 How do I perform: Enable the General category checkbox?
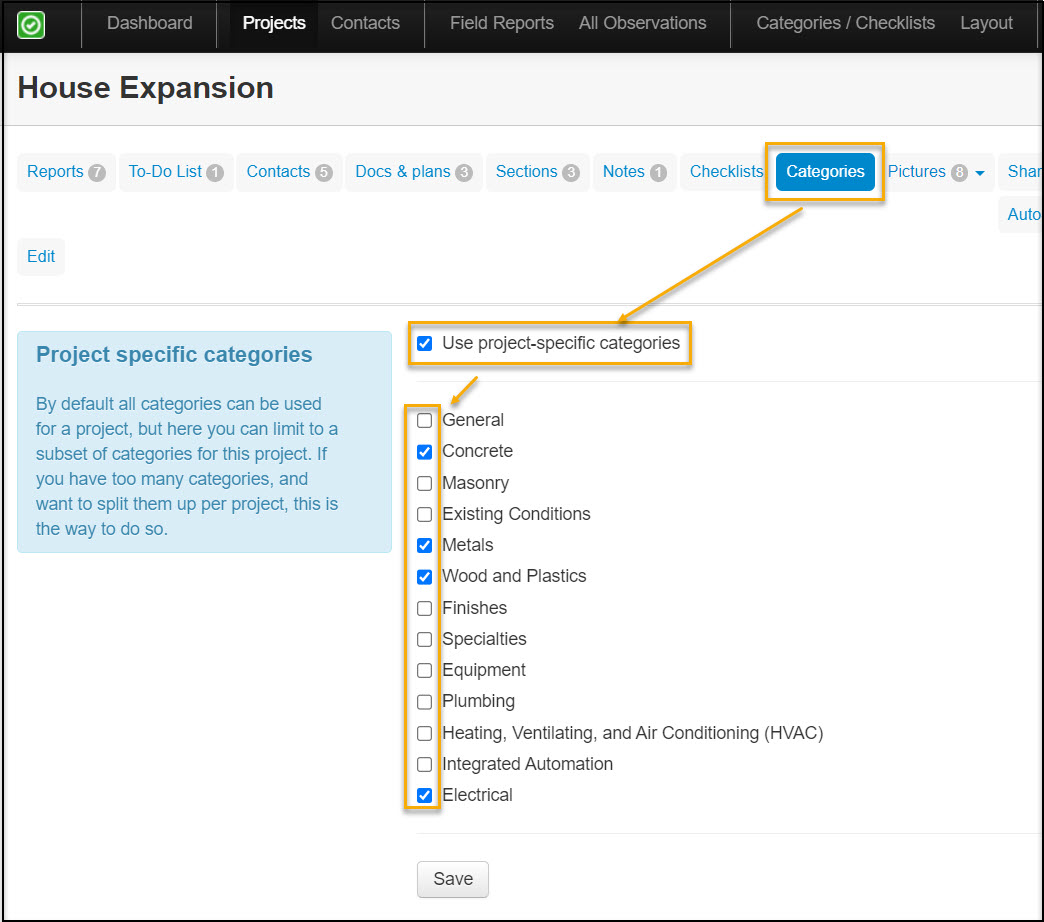(425, 421)
